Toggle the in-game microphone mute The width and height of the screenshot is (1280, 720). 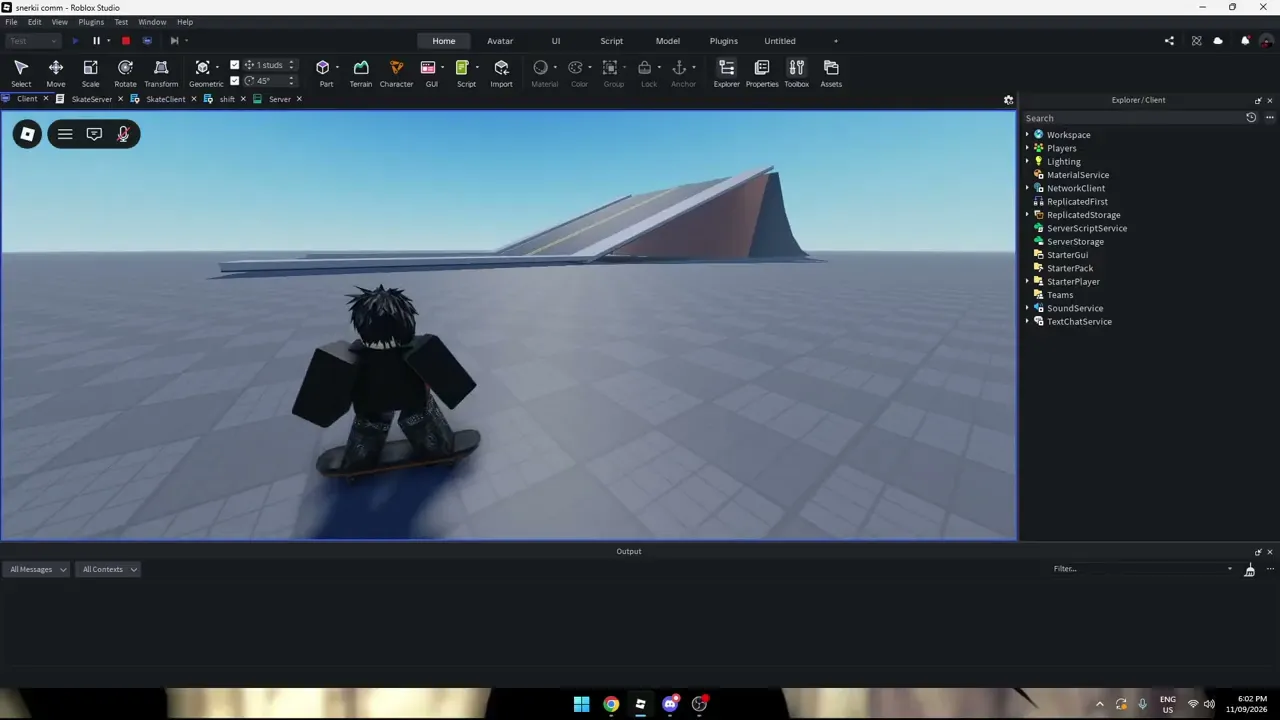[x=123, y=134]
